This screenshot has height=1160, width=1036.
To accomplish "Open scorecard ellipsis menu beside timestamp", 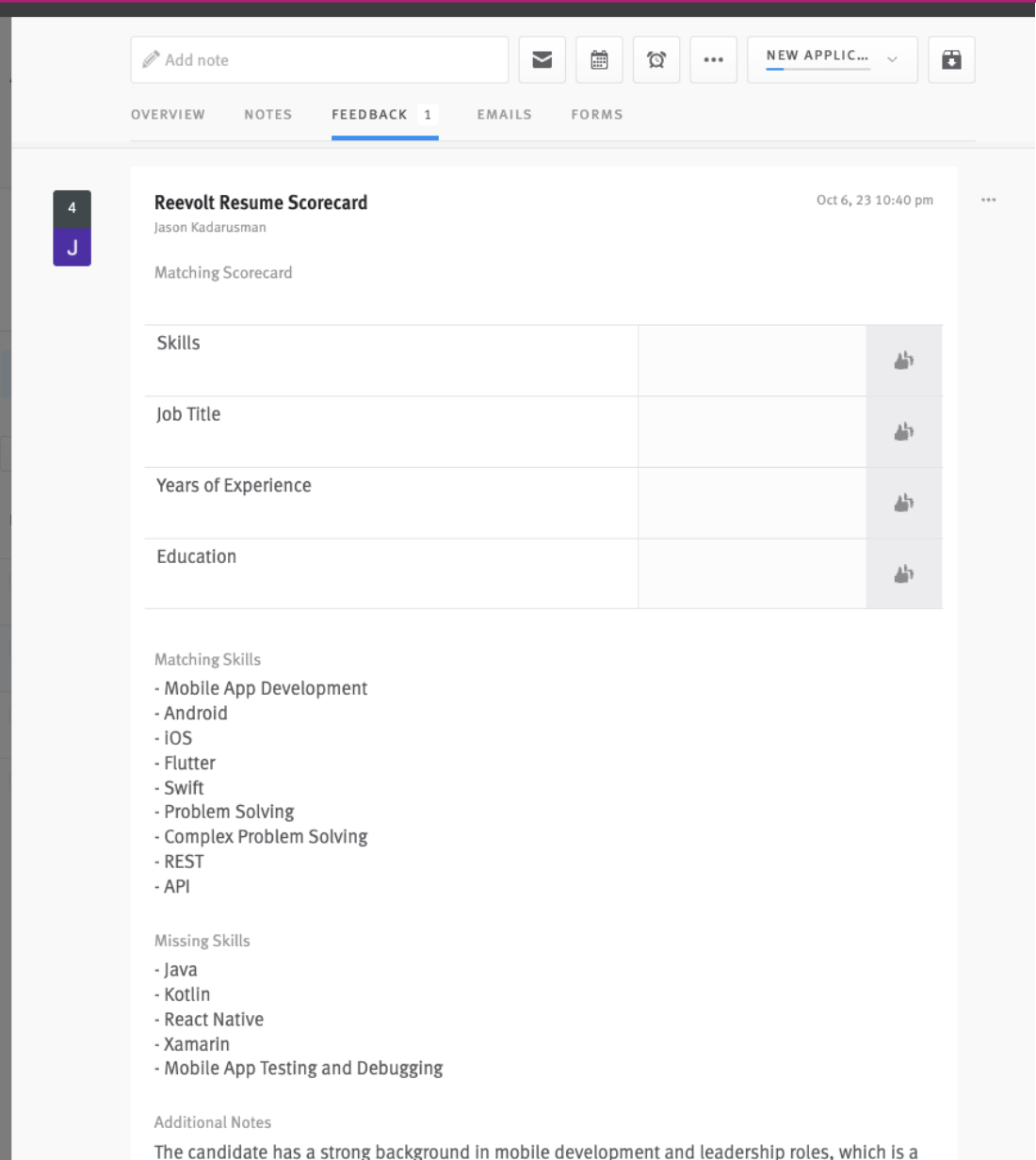I will [x=988, y=201].
